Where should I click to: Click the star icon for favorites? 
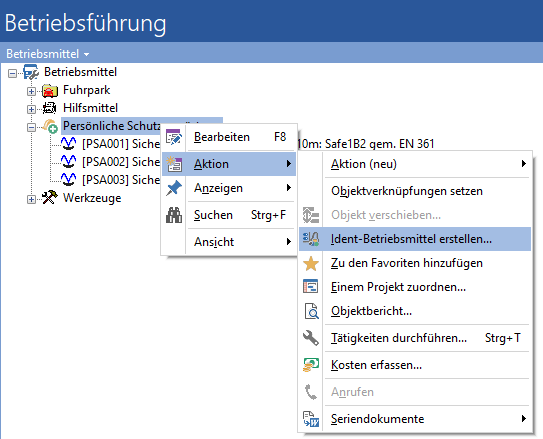pyautogui.click(x=311, y=263)
